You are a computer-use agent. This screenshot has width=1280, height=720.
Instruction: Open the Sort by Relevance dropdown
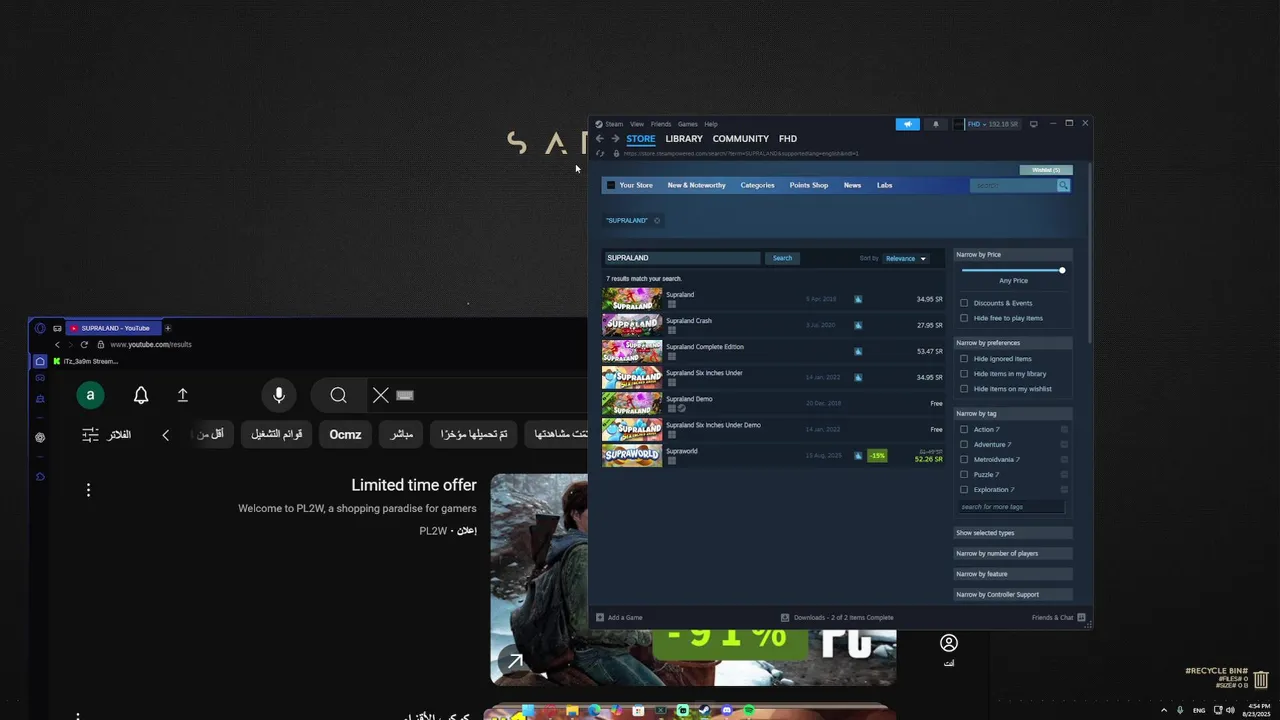(906, 258)
